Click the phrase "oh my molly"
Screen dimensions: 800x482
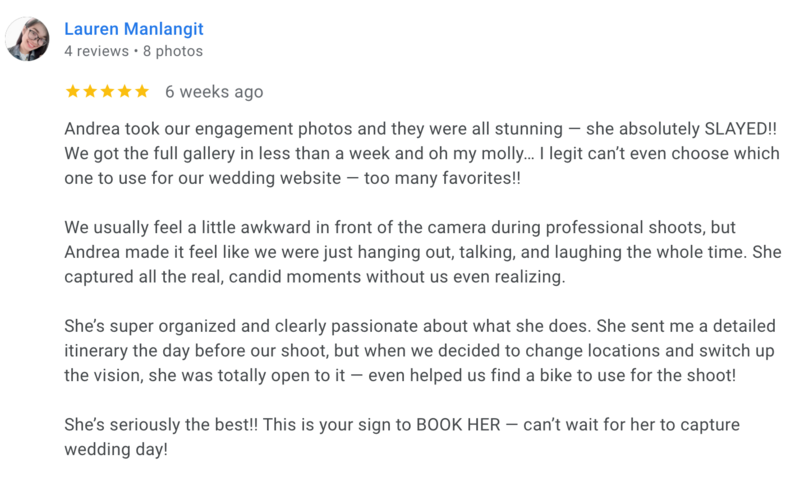(x=476, y=154)
